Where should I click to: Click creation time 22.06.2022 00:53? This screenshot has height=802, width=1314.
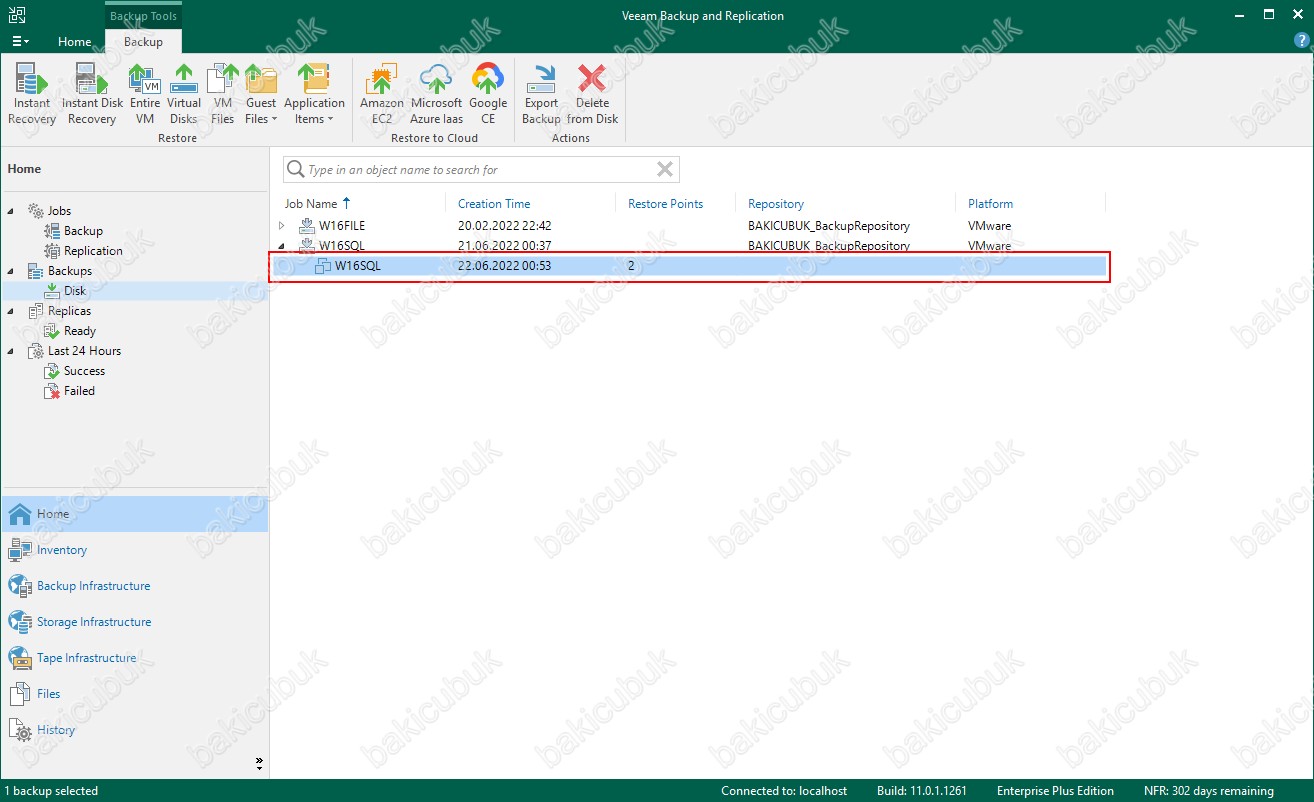(x=504, y=266)
